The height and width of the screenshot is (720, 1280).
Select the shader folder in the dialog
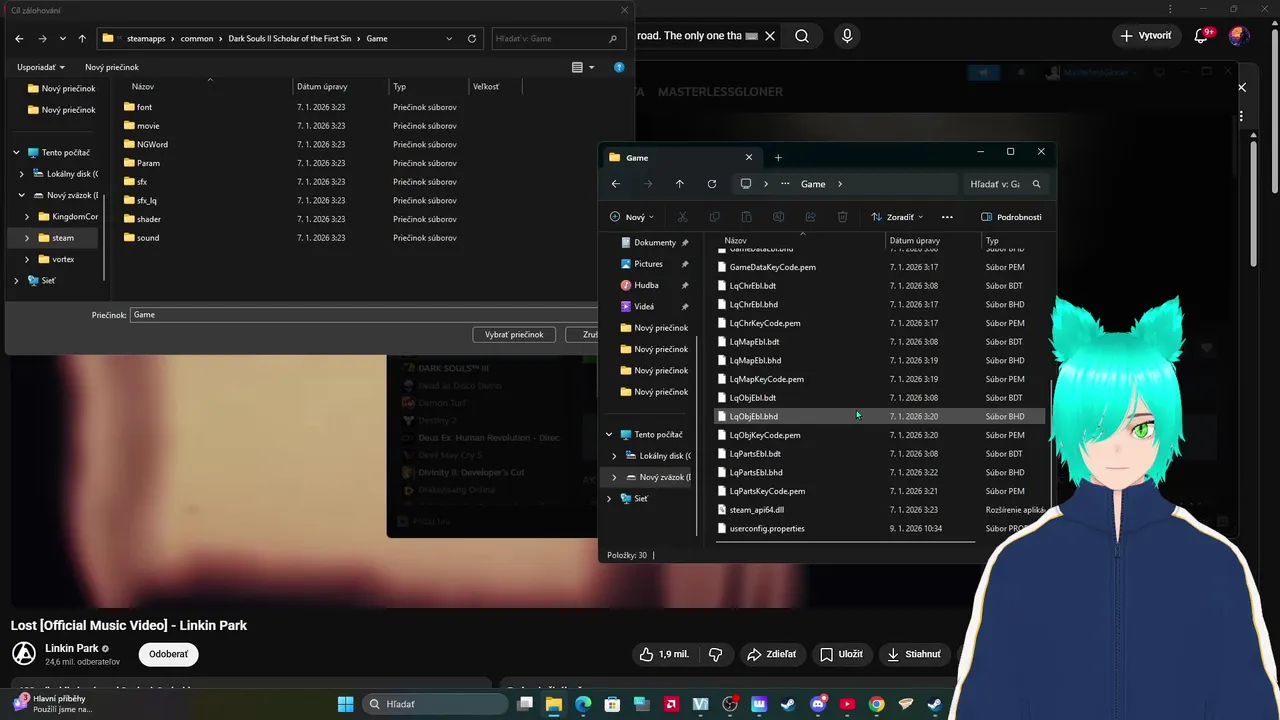point(149,219)
